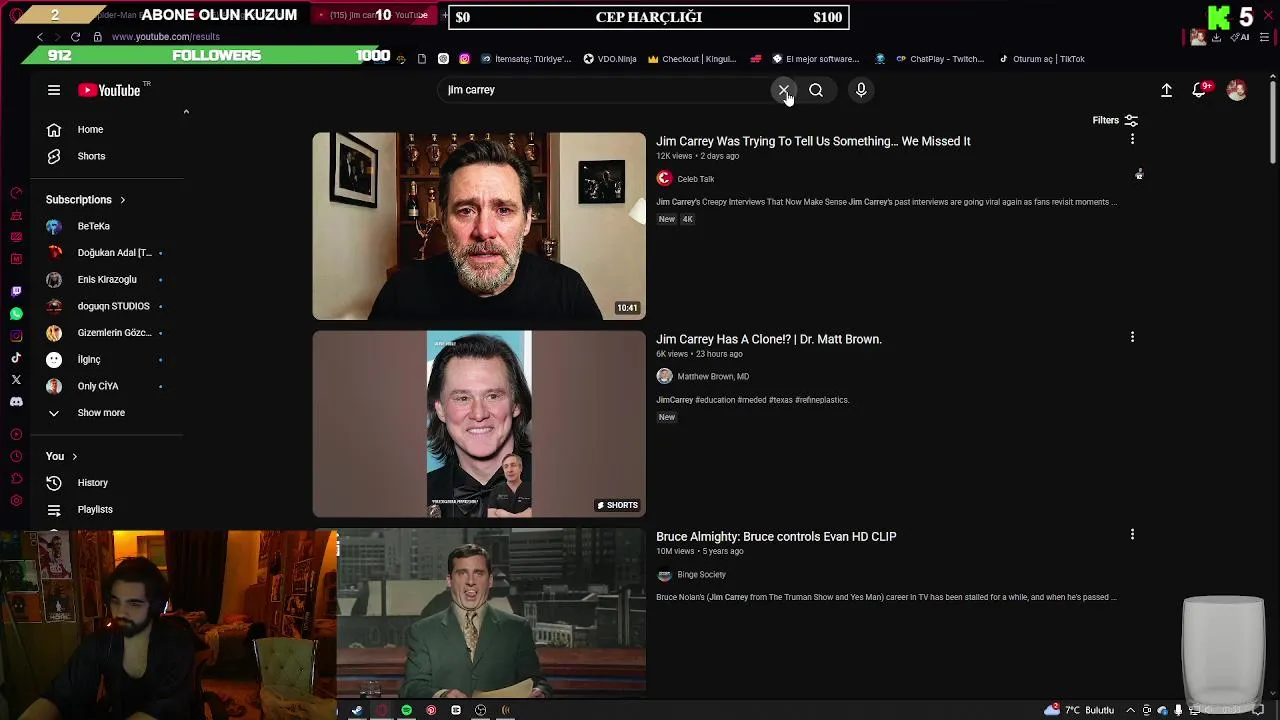Show hidden system tray icons

(1131, 710)
